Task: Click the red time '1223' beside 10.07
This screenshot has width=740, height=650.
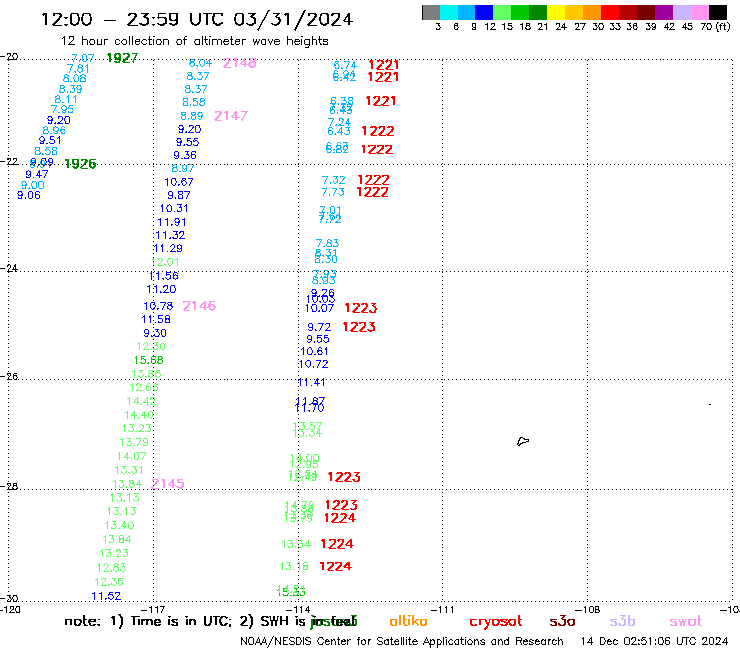Action: [x=361, y=308]
